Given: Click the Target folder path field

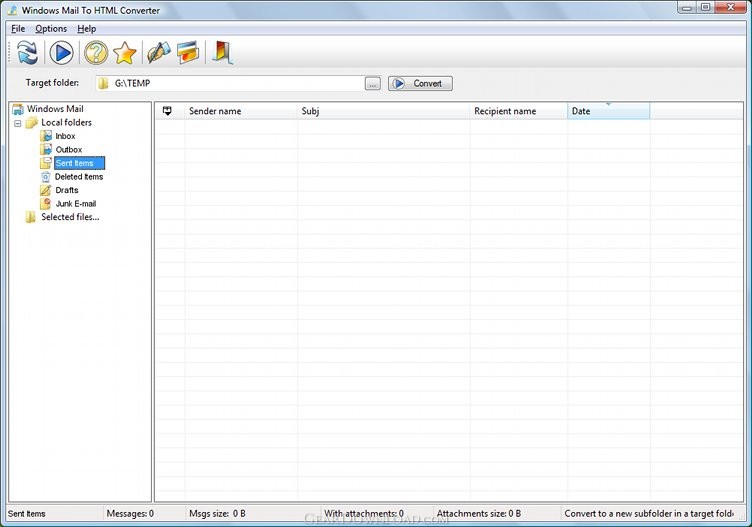Looking at the screenshot, I should pos(230,83).
